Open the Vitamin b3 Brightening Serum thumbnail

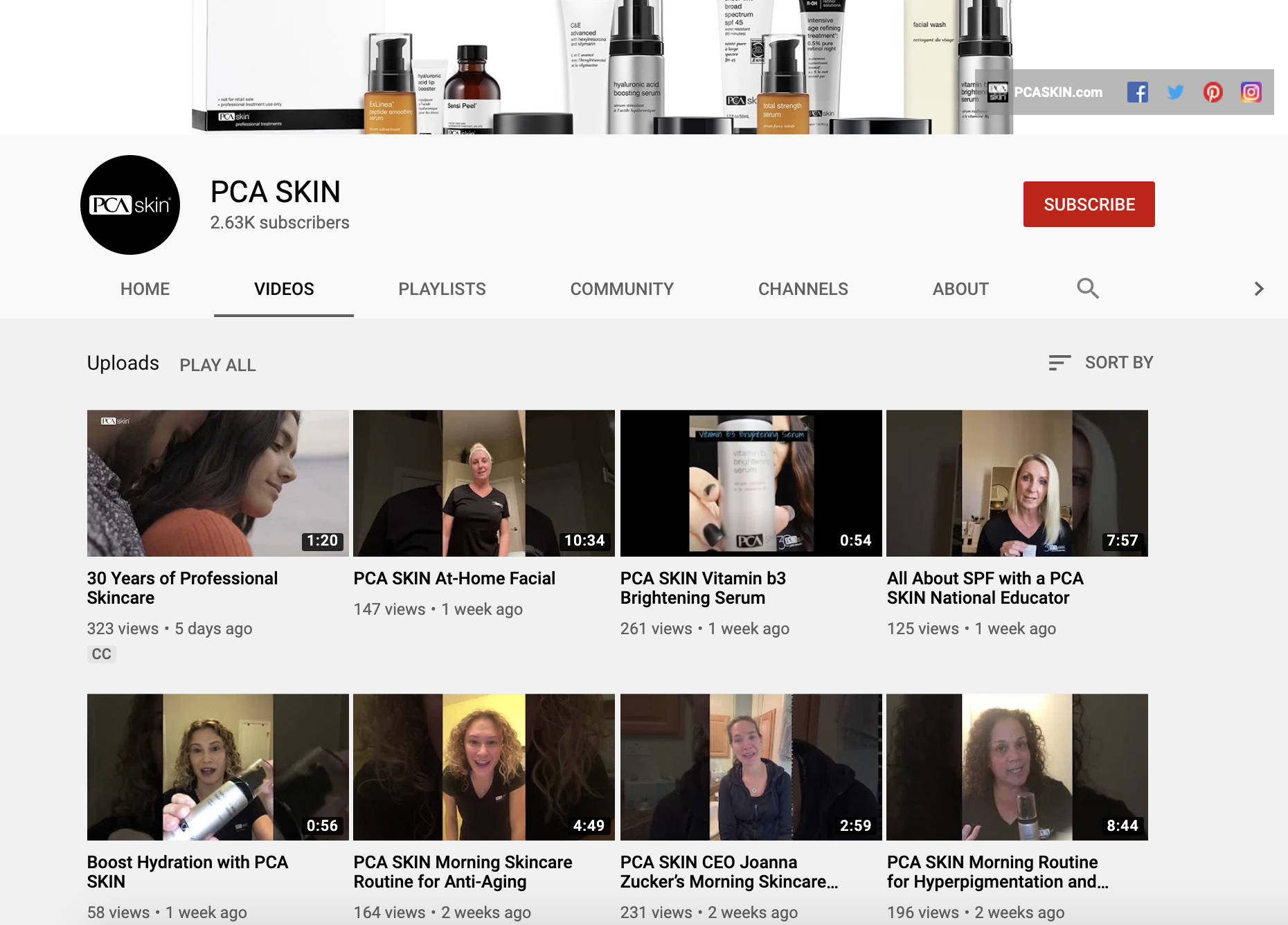coord(751,483)
